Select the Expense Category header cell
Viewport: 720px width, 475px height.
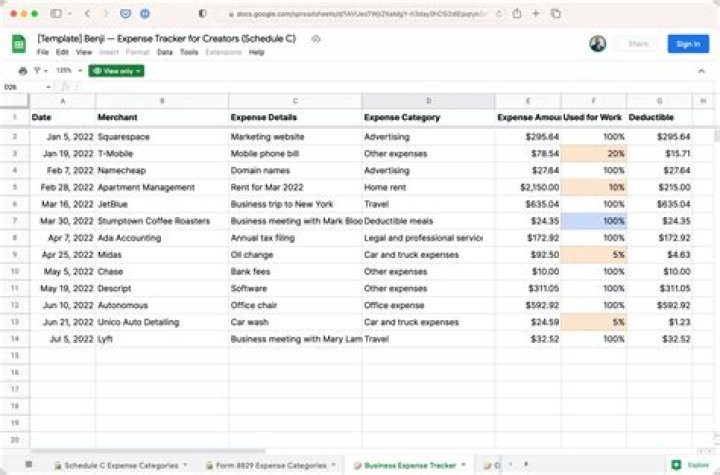pos(427,117)
